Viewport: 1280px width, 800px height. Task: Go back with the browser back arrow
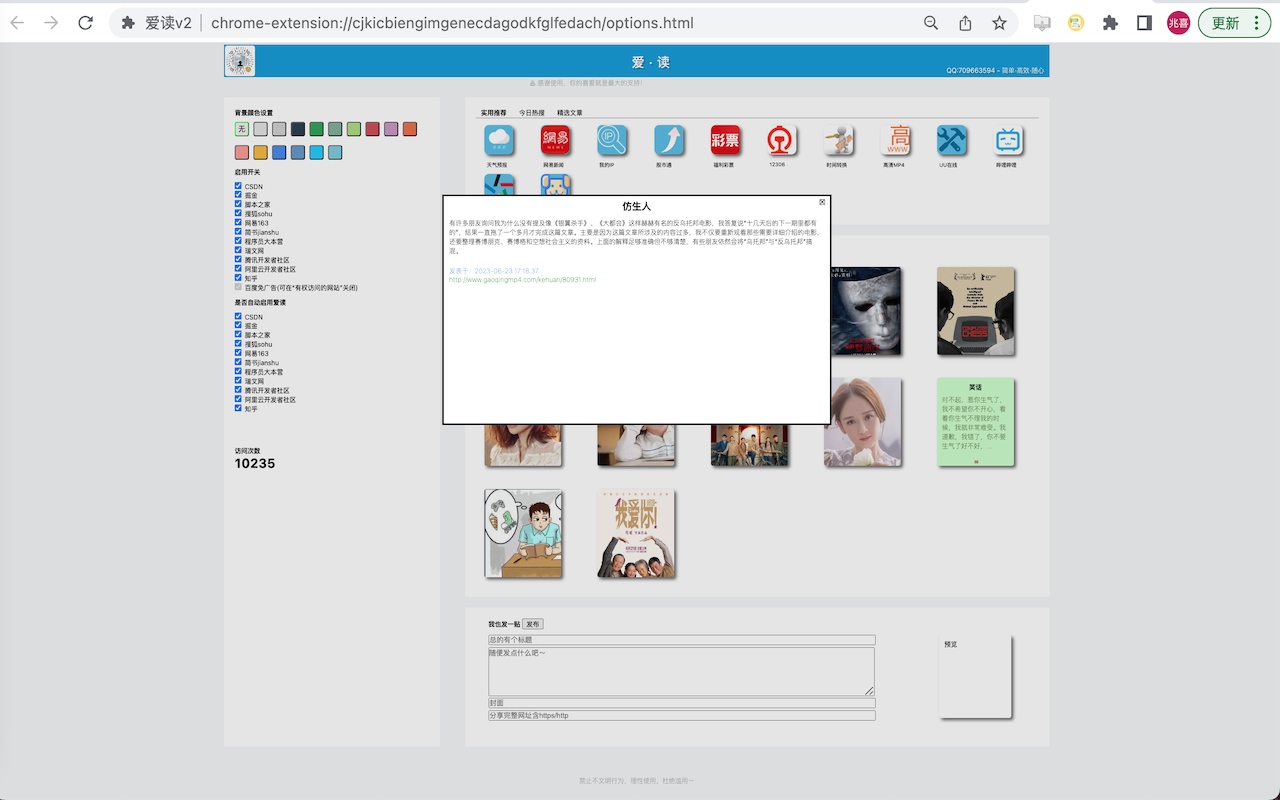pos(17,23)
